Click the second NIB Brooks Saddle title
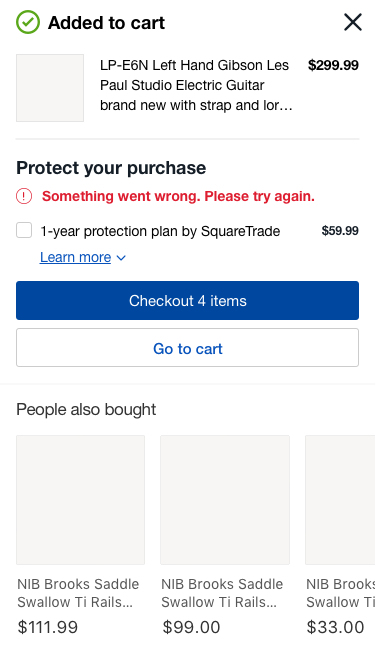 (x=222, y=593)
